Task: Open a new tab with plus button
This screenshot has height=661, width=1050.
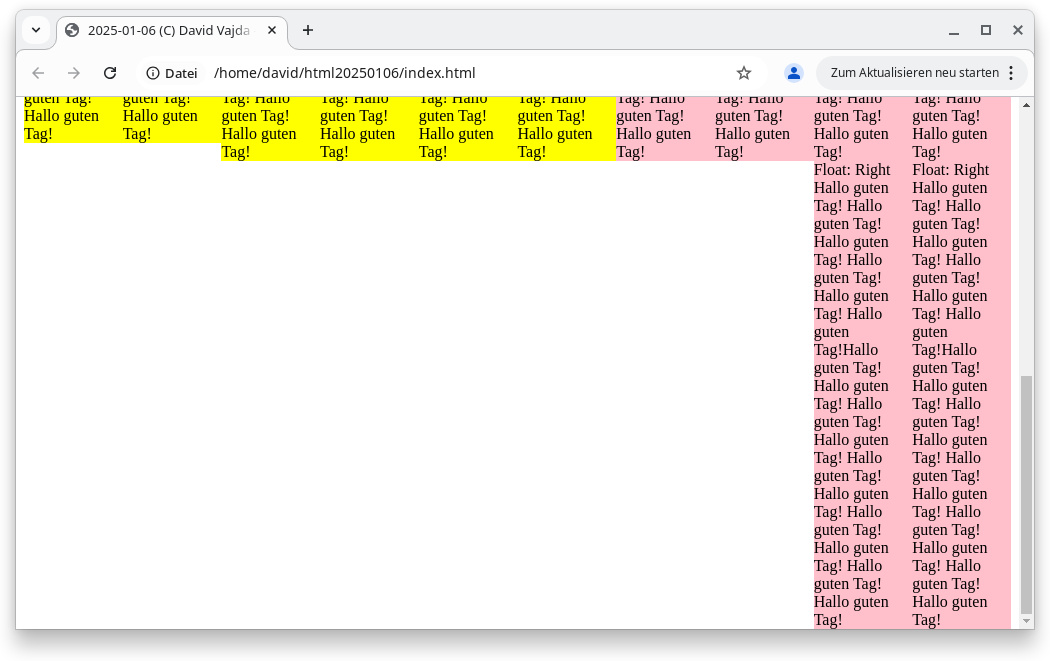Action: pyautogui.click(x=308, y=30)
